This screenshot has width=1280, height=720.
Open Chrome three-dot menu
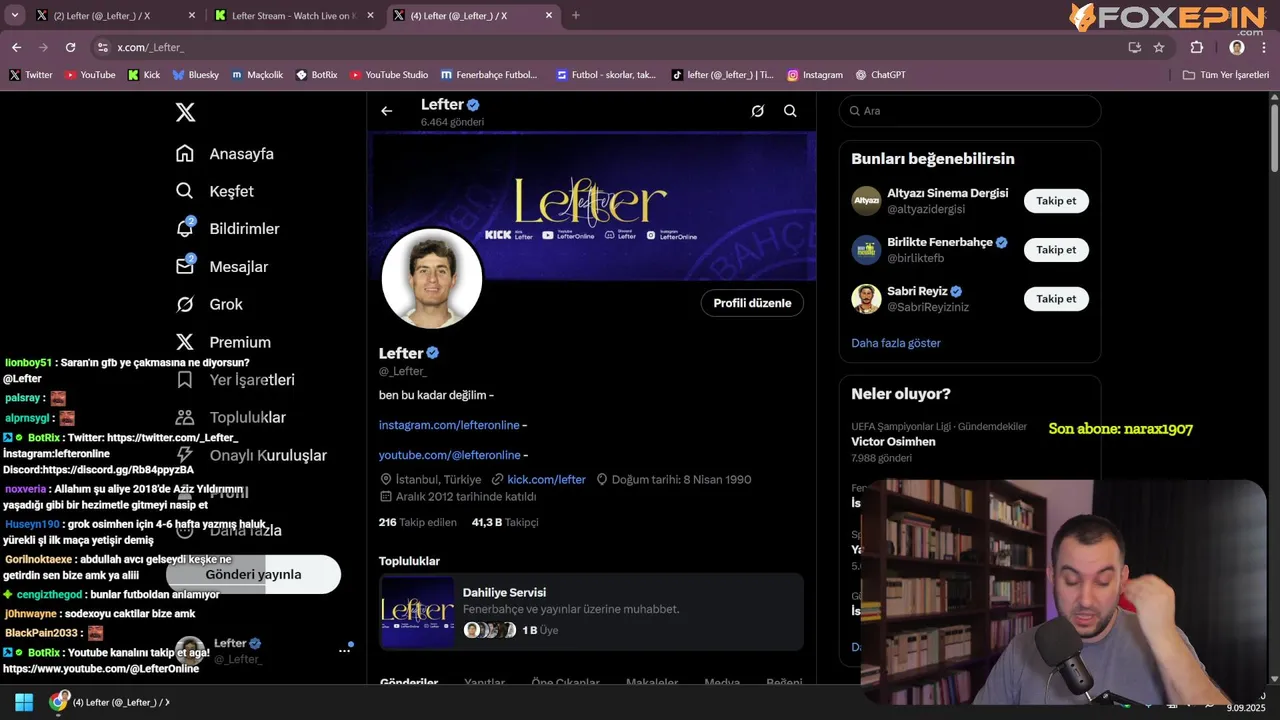click(1264, 47)
